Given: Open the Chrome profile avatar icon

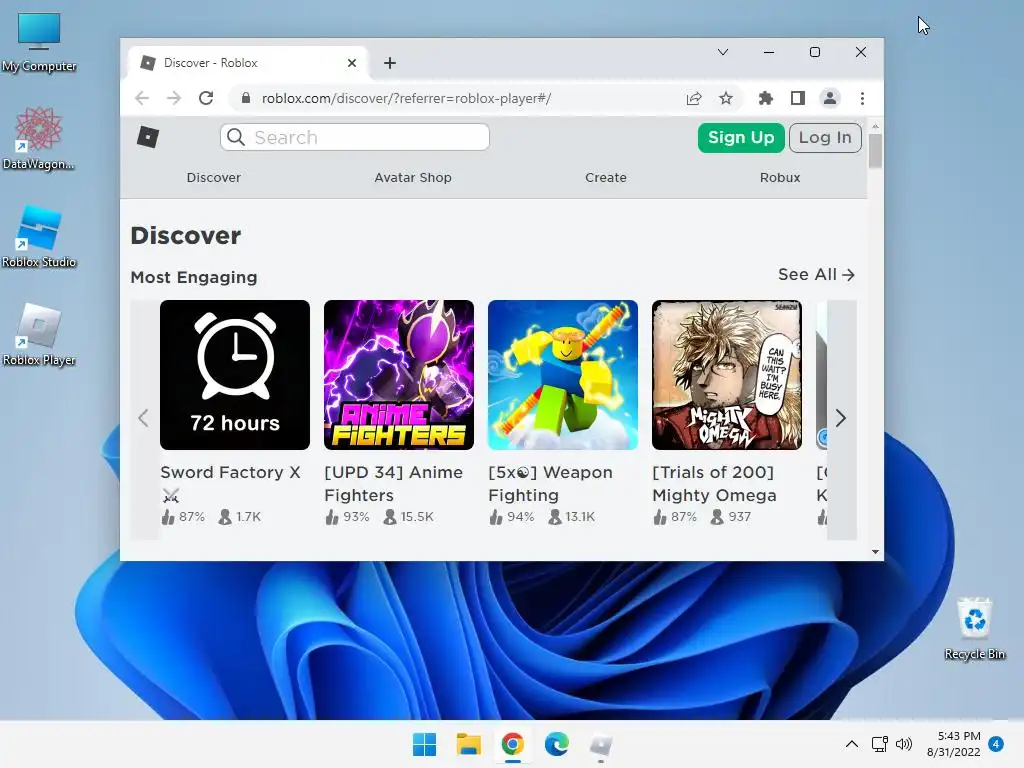Looking at the screenshot, I should coord(829,98).
